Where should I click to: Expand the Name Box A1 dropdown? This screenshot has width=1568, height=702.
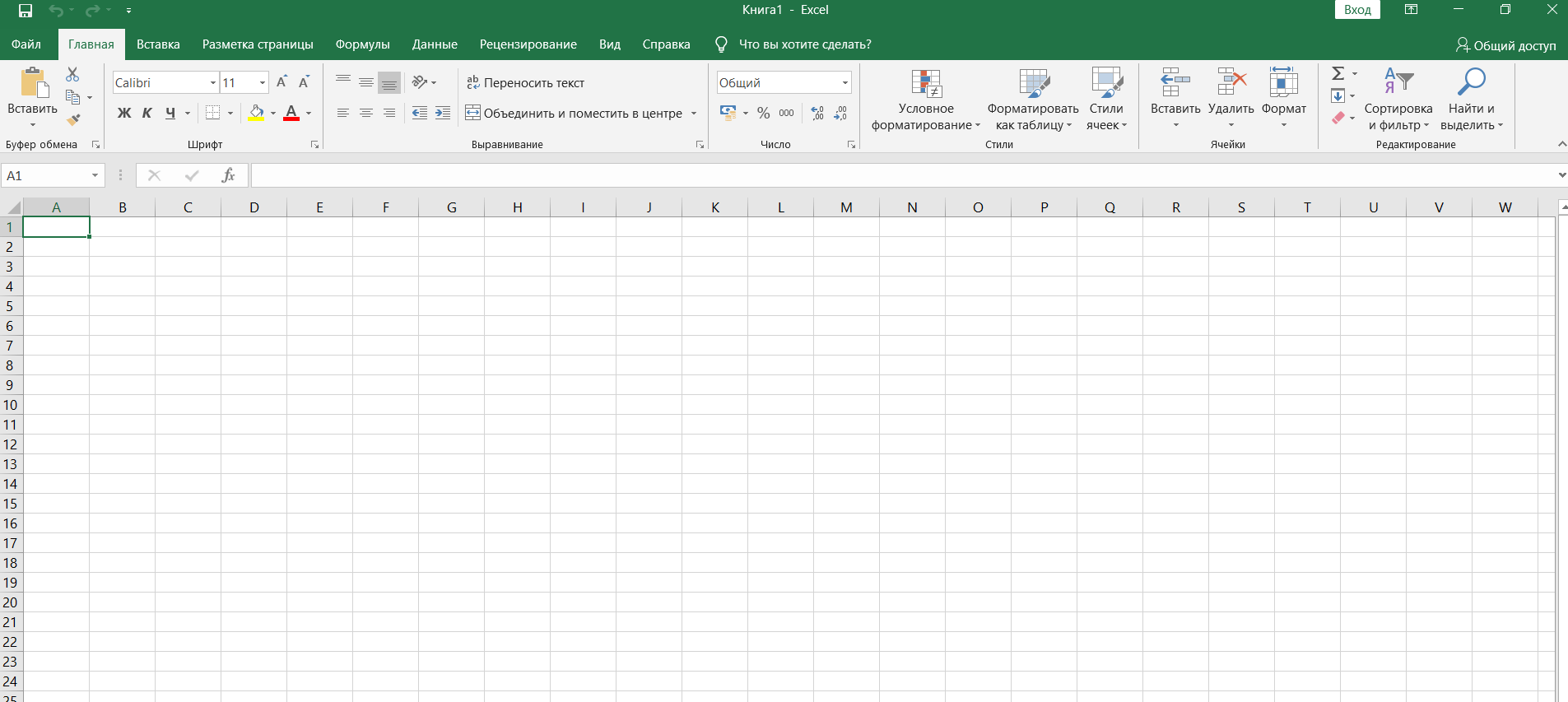coord(95,175)
